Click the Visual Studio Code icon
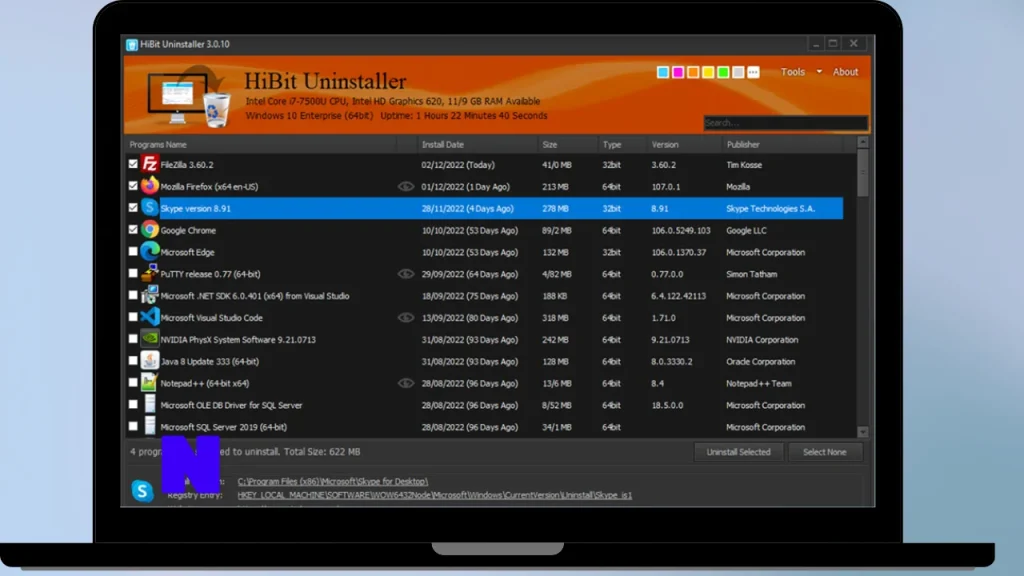Viewport: 1024px width, 576px height. coord(150,317)
